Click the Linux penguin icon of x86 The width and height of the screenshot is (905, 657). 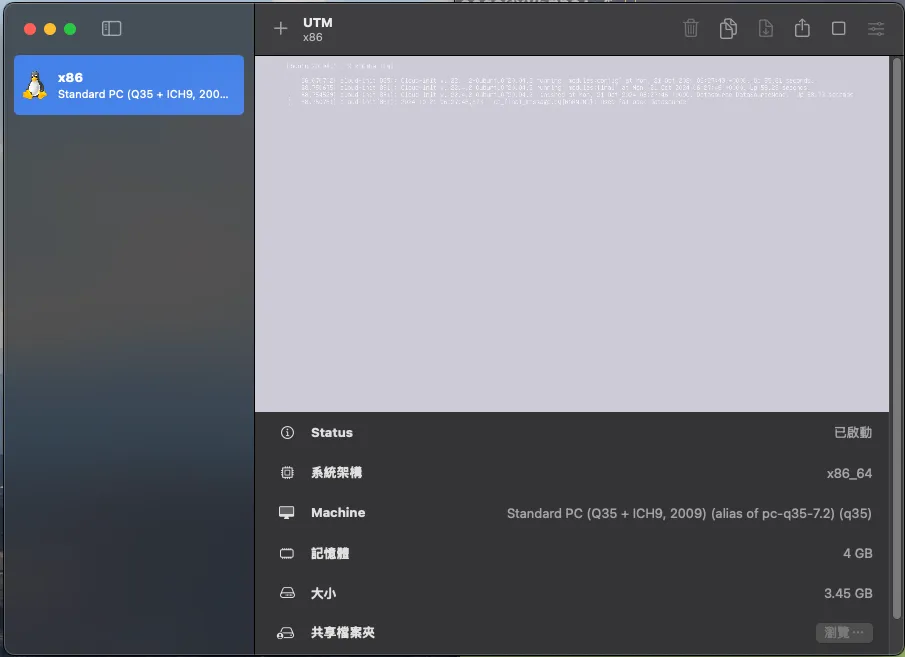point(35,85)
